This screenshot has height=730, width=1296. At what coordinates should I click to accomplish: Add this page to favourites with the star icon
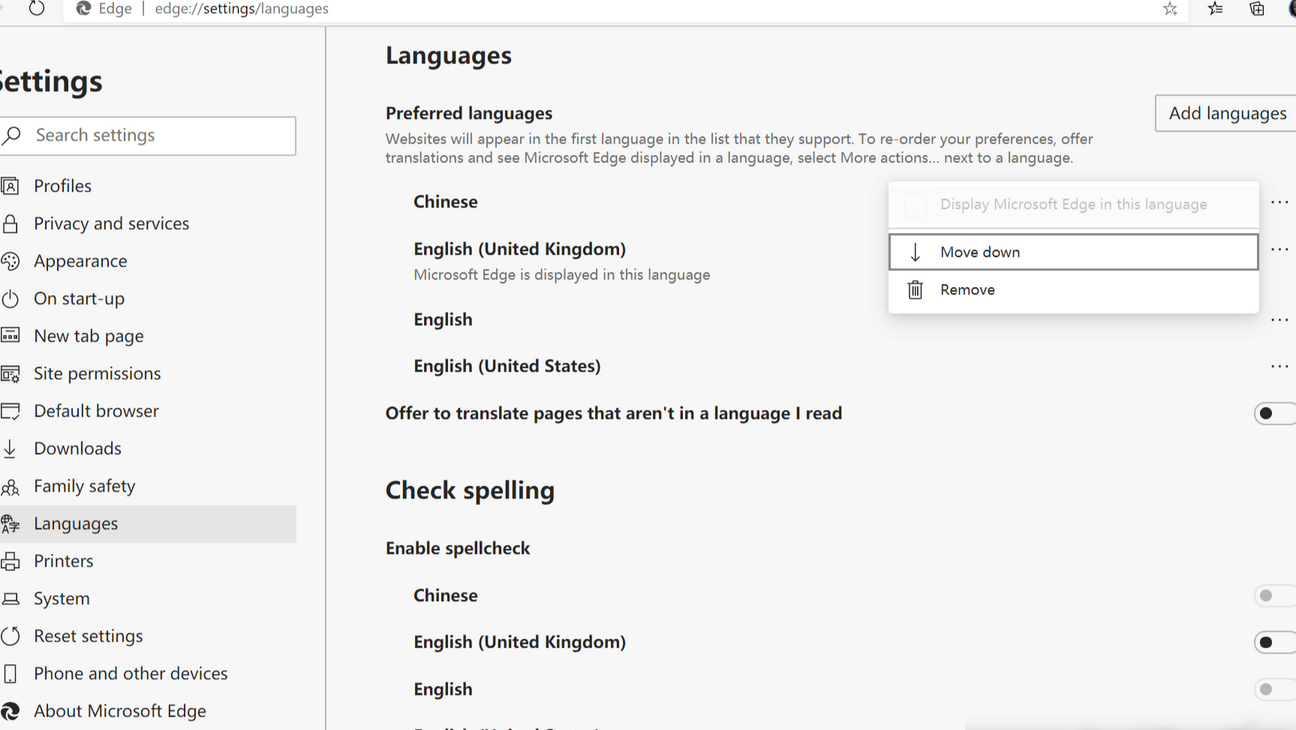tap(1170, 8)
